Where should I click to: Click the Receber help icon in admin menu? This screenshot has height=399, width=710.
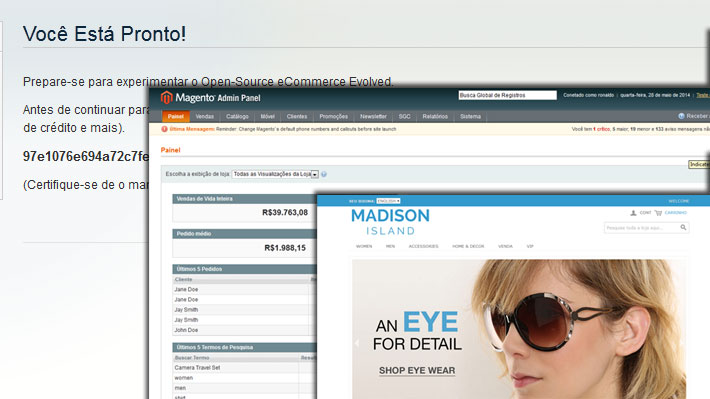[681, 116]
